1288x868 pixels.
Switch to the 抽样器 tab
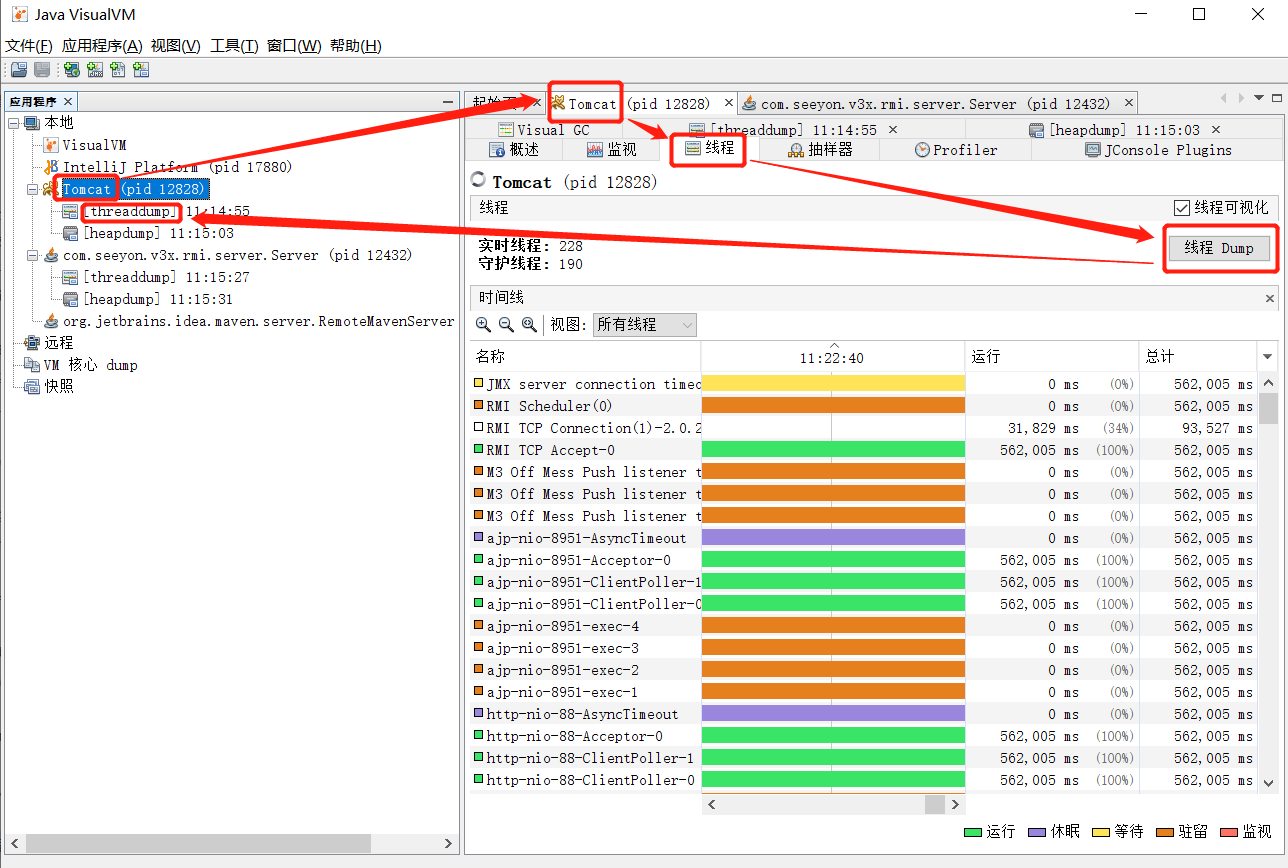point(820,150)
